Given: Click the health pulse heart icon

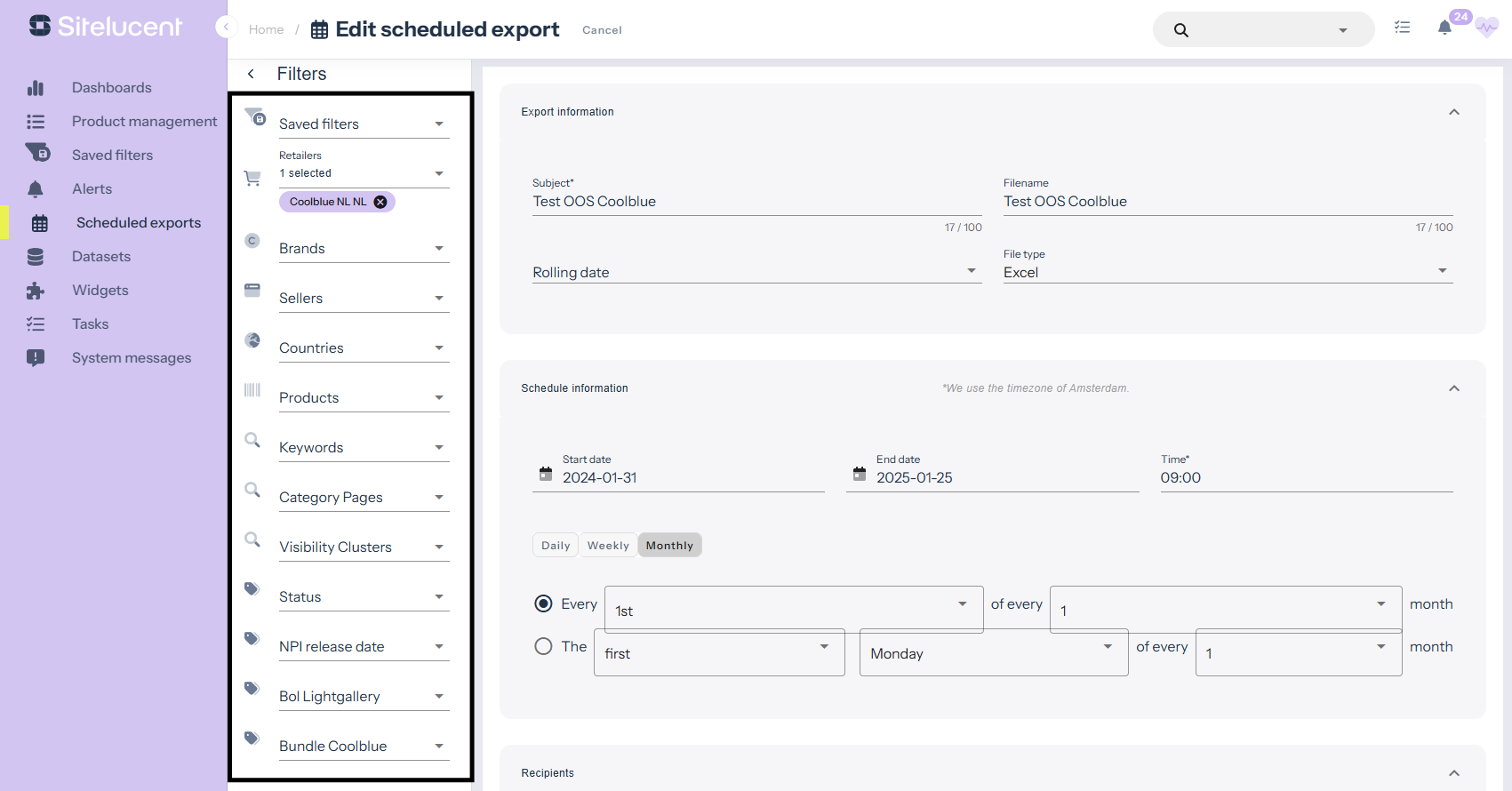Looking at the screenshot, I should point(1486,28).
